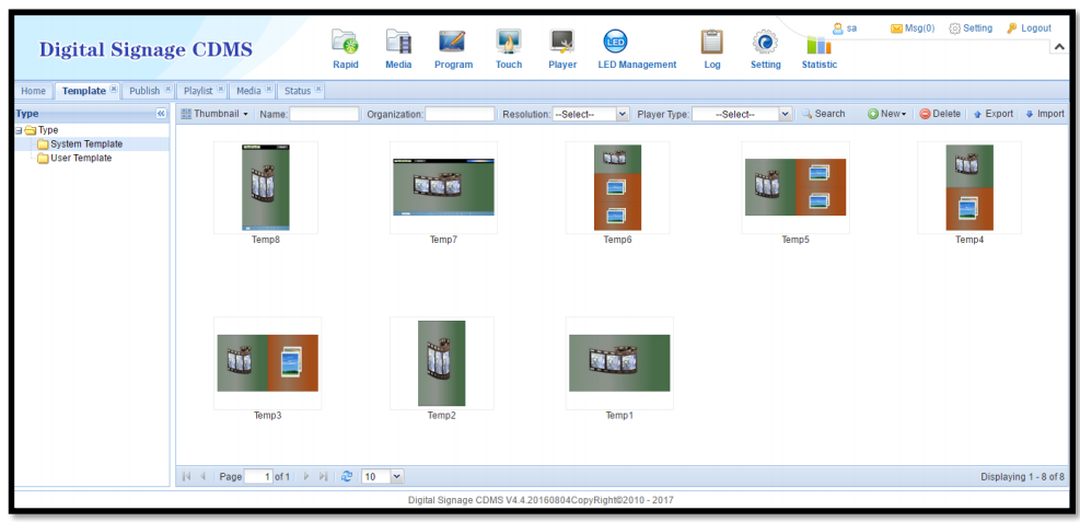The width and height of the screenshot is (1080, 522).
Task: Select the Temp5 template thumbnail
Action: pos(795,188)
